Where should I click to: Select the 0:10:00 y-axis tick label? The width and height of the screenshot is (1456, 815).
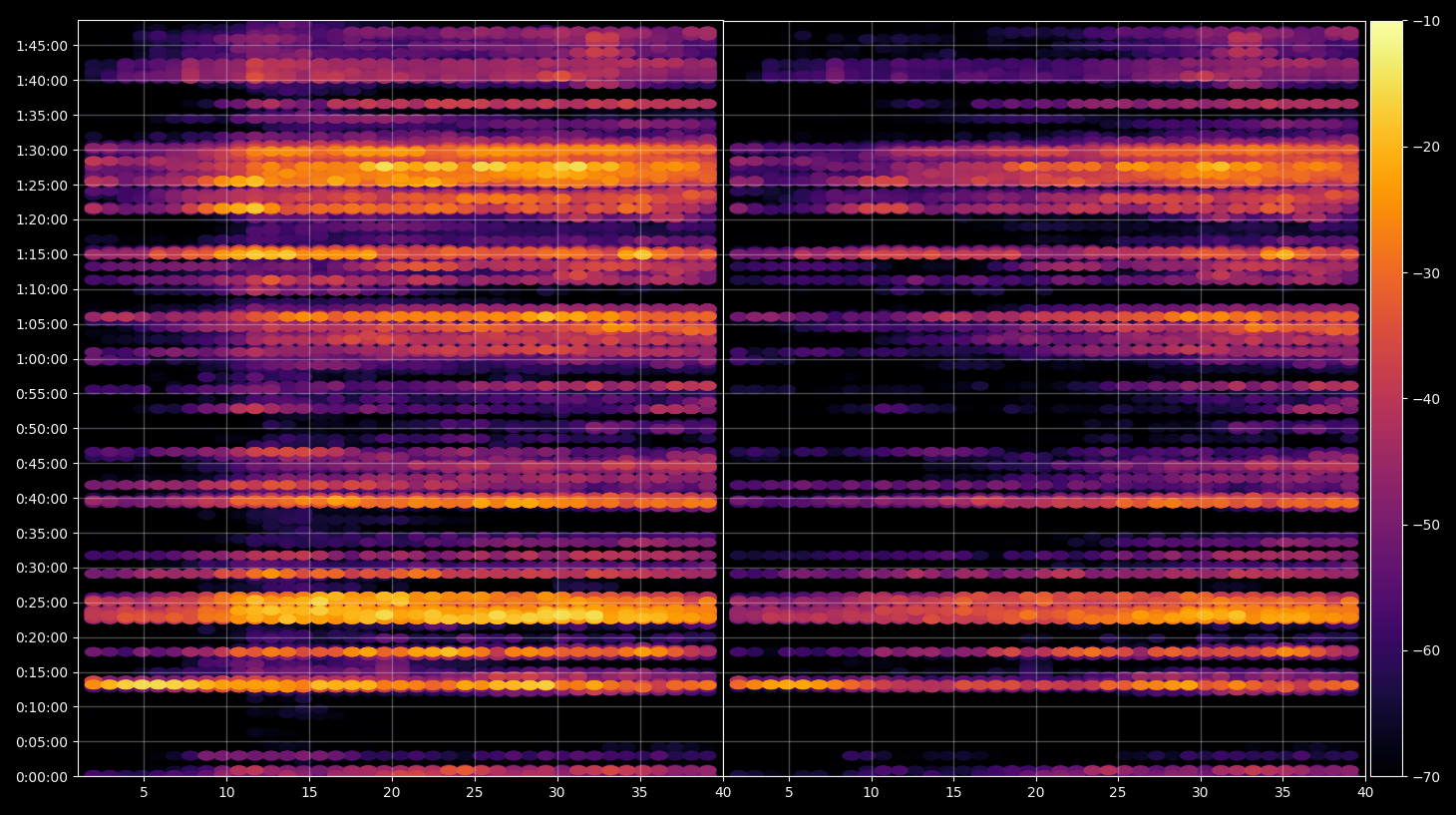(42, 707)
